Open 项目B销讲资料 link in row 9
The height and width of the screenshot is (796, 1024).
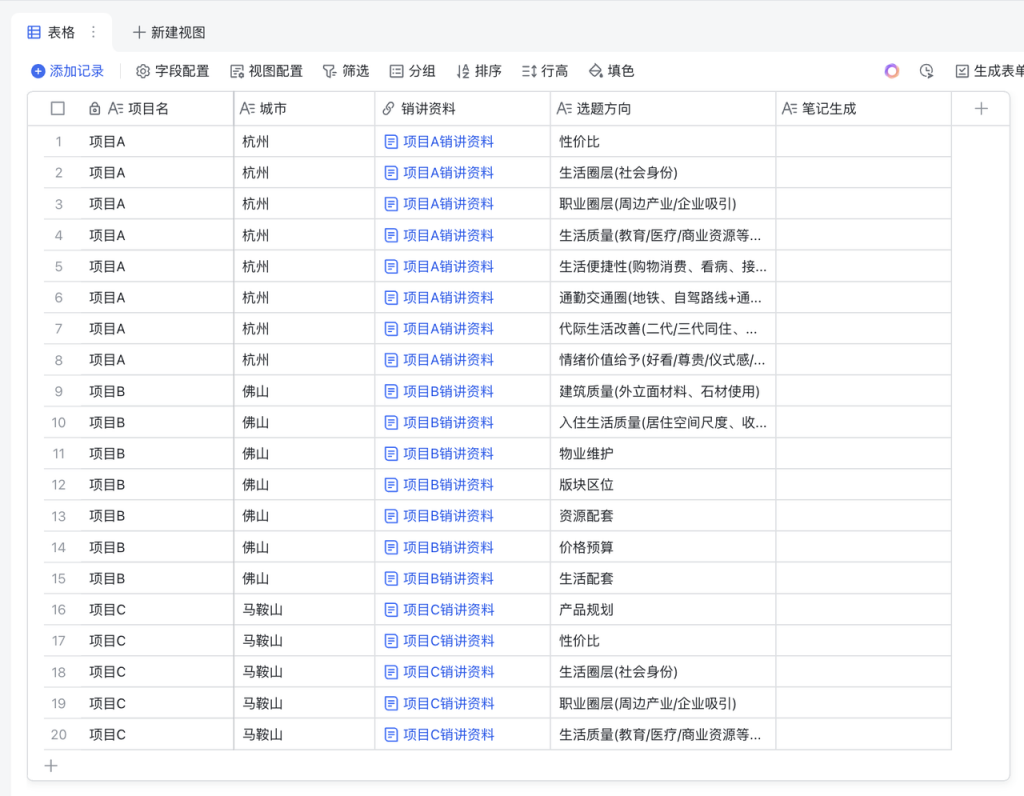click(448, 391)
